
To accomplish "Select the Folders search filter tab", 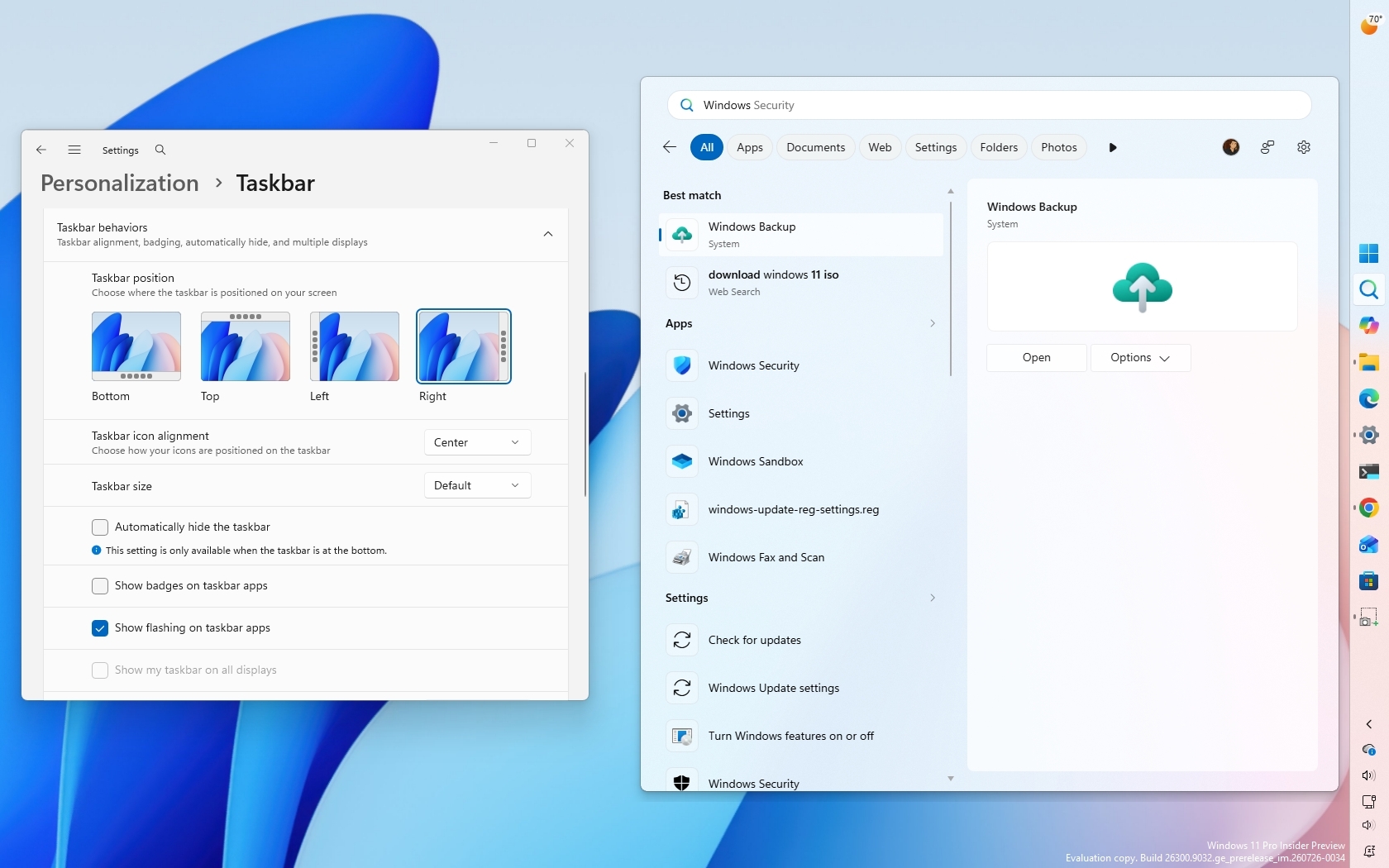I will (x=999, y=147).
